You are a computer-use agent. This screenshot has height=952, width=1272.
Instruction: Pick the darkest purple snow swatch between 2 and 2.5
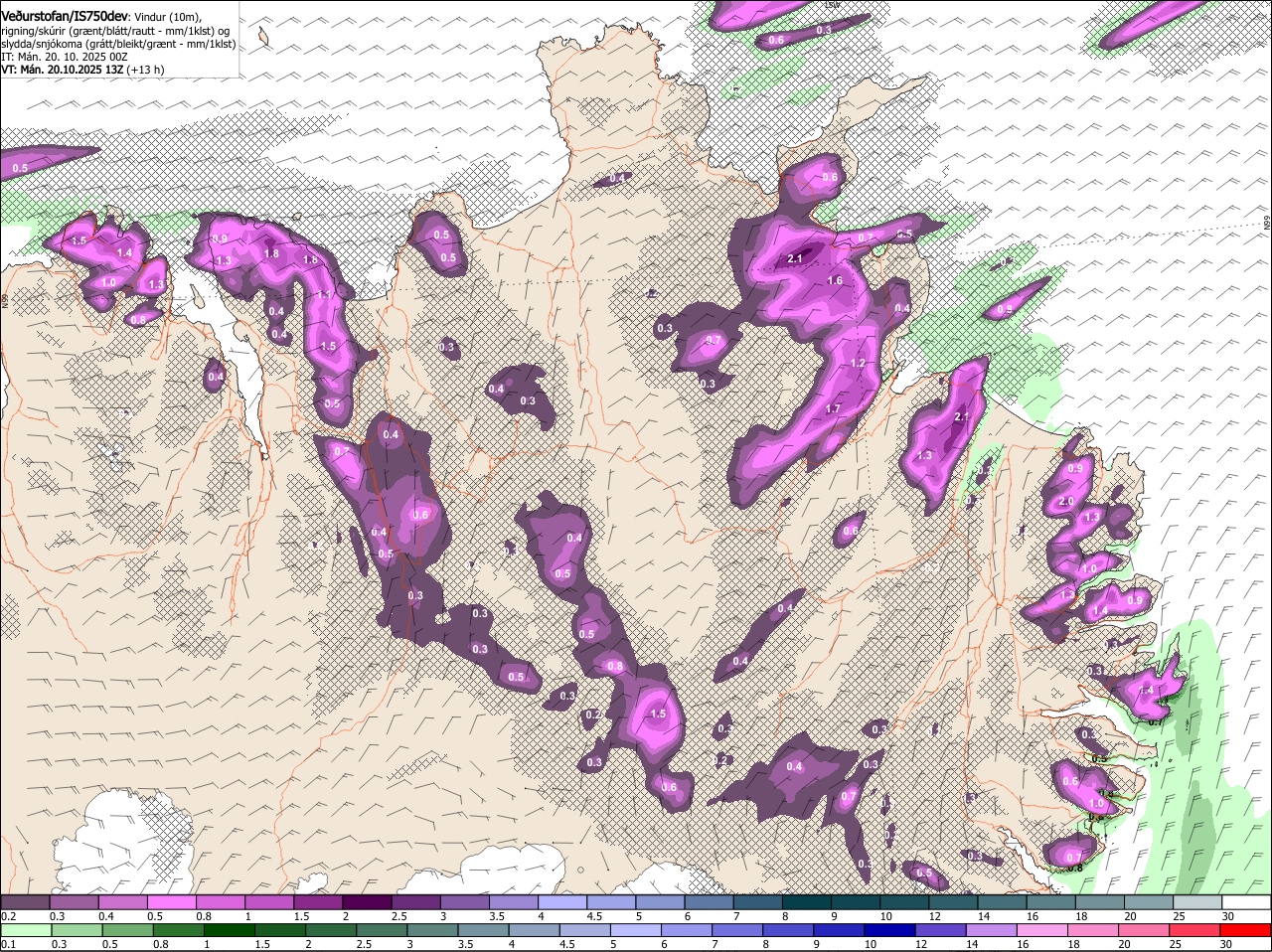pos(368,901)
